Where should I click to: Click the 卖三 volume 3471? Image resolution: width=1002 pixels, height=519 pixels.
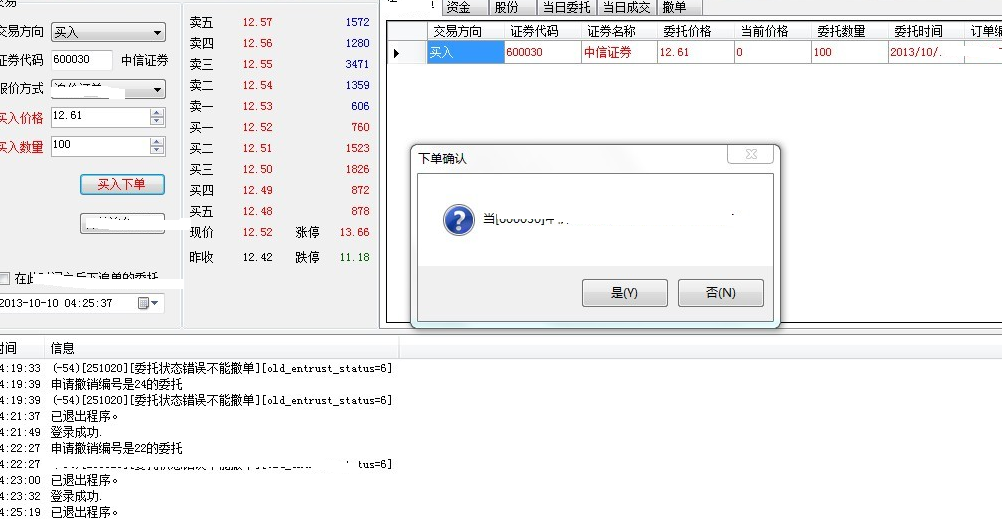[357, 65]
